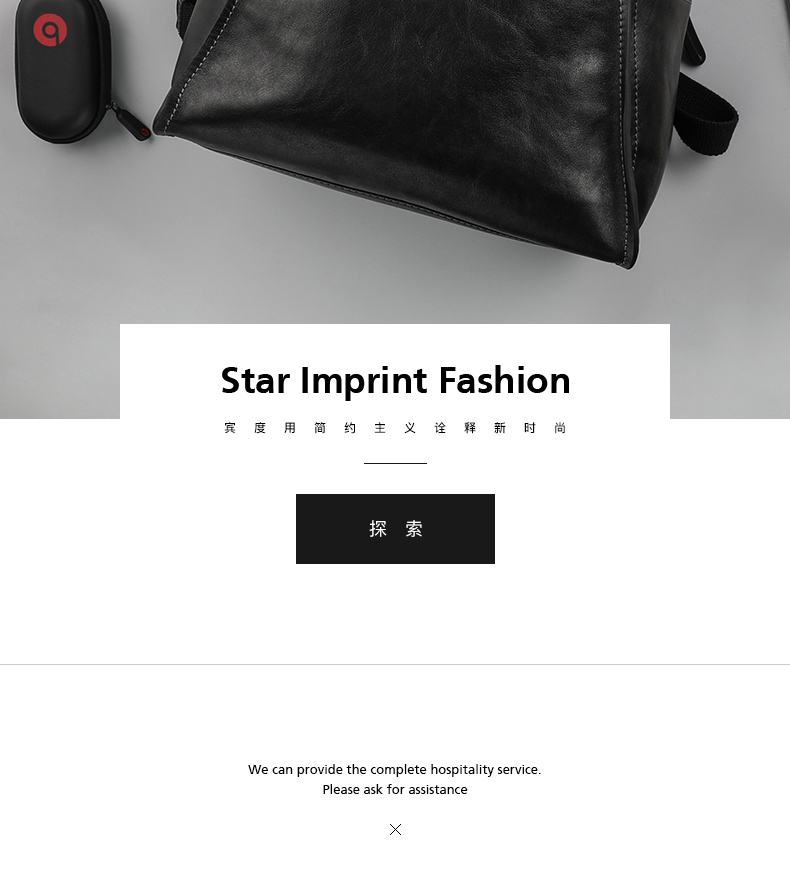Click the "Please ask for assistance" line

395,790
